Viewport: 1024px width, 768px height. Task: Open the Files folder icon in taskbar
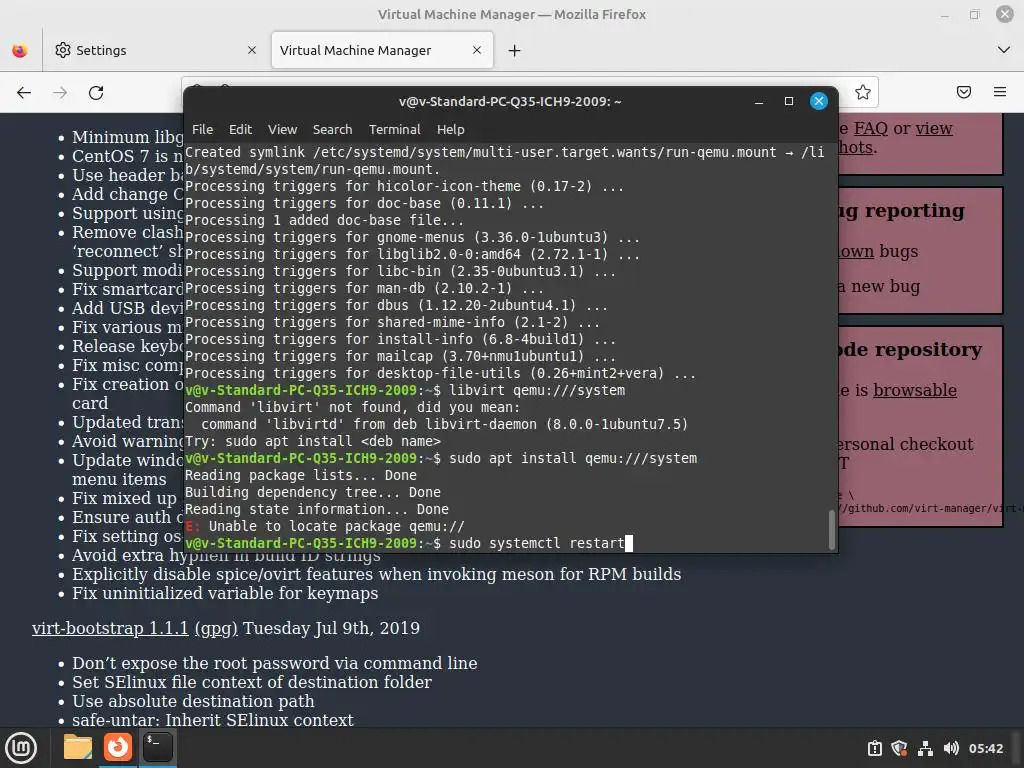click(x=78, y=747)
